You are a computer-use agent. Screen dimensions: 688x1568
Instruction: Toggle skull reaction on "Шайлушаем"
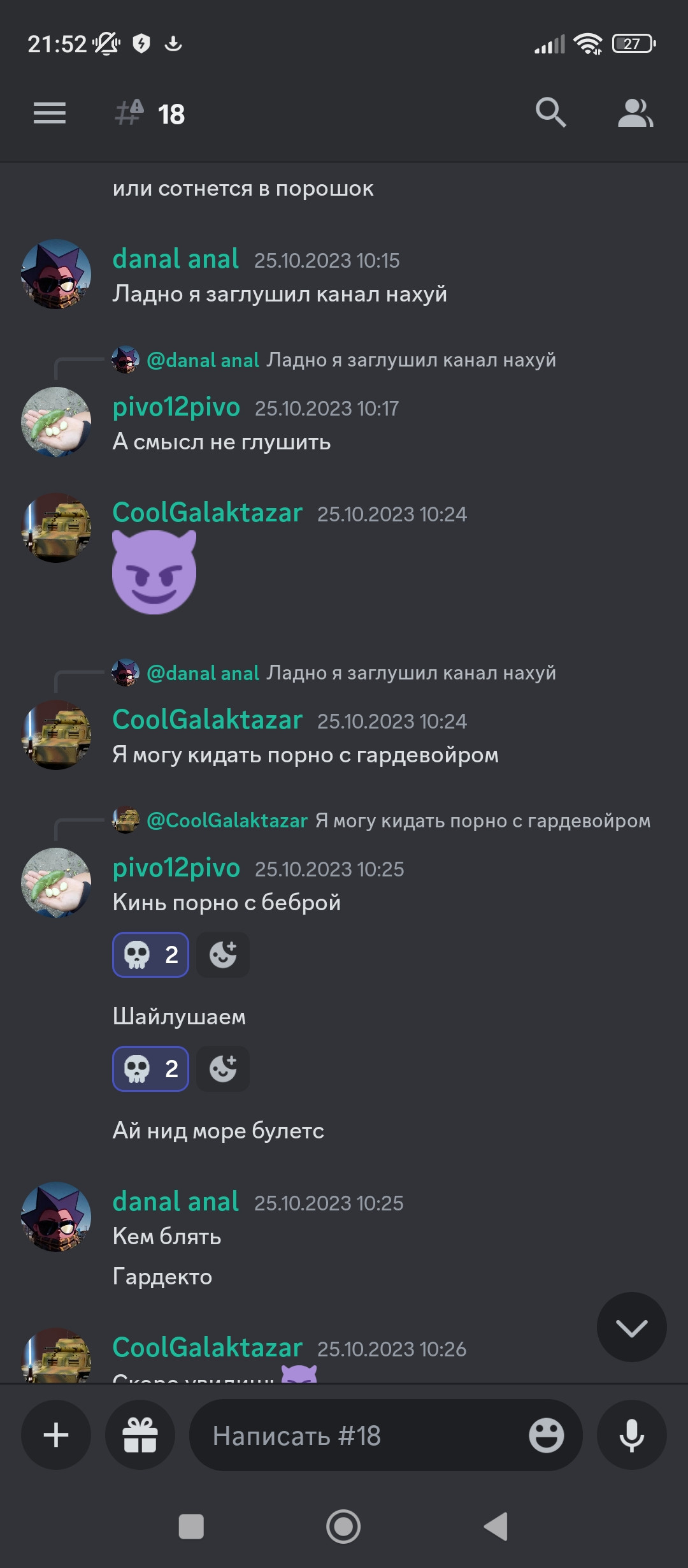(x=151, y=1069)
